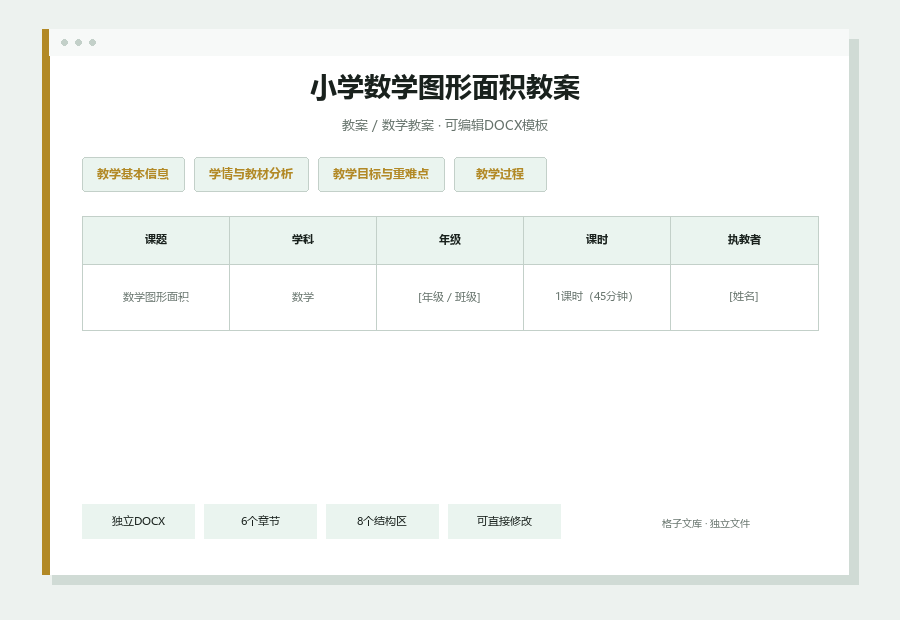Image resolution: width=900 pixels, height=620 pixels.
Task: Click the title 小学数学图形面积教案
Action: coord(445,87)
